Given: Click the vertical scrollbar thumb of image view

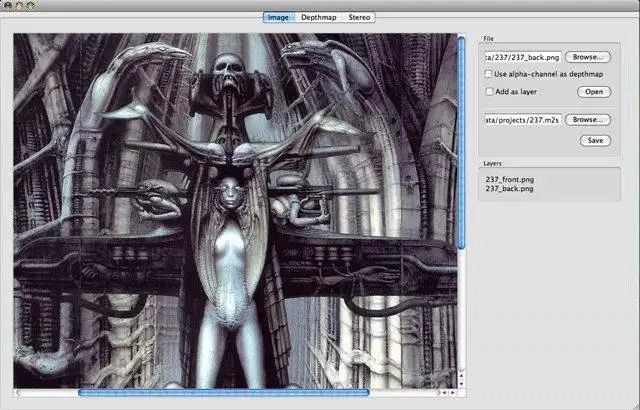Looking at the screenshot, I should pyautogui.click(x=461, y=143).
